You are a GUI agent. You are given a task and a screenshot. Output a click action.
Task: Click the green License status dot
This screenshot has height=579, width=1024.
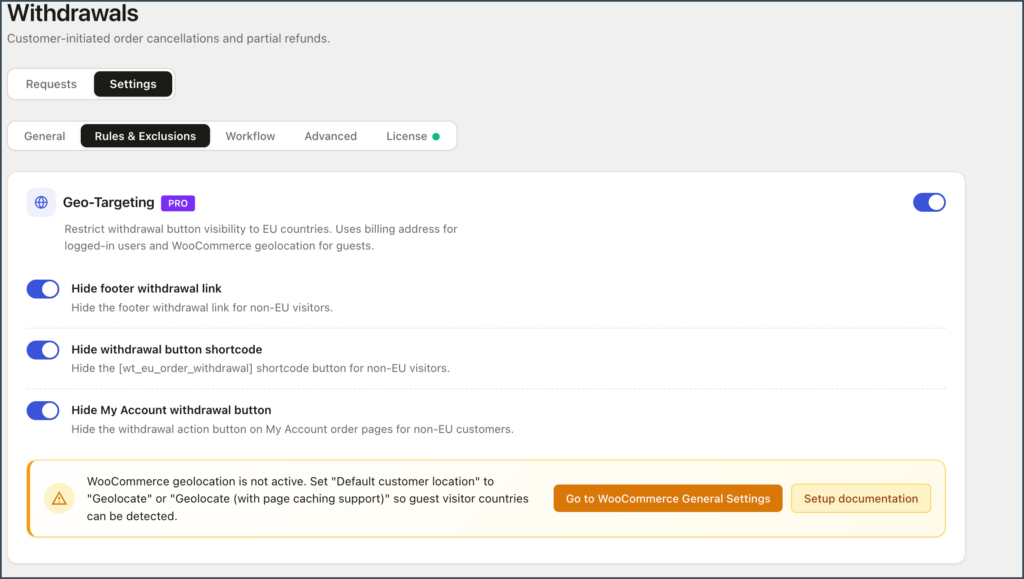click(x=436, y=136)
